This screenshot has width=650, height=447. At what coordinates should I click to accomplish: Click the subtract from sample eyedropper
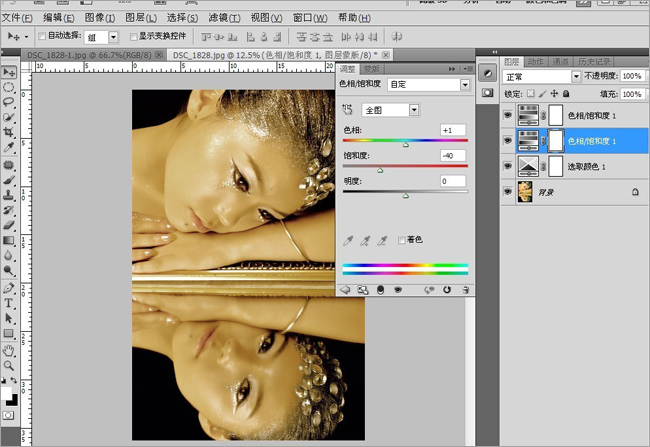382,241
